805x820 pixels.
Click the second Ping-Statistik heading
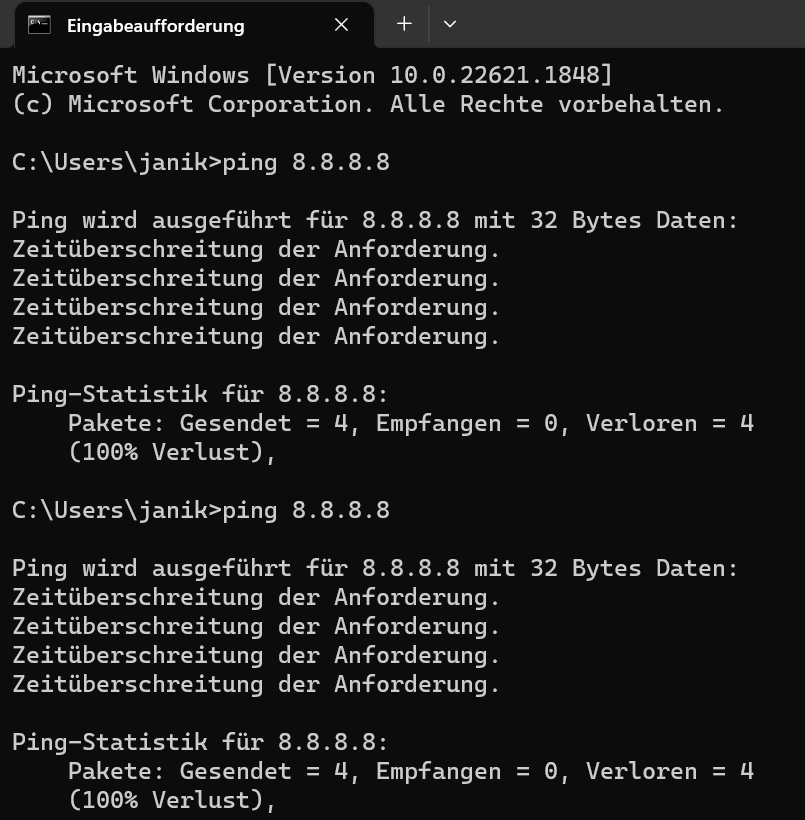pyautogui.click(x=200, y=743)
